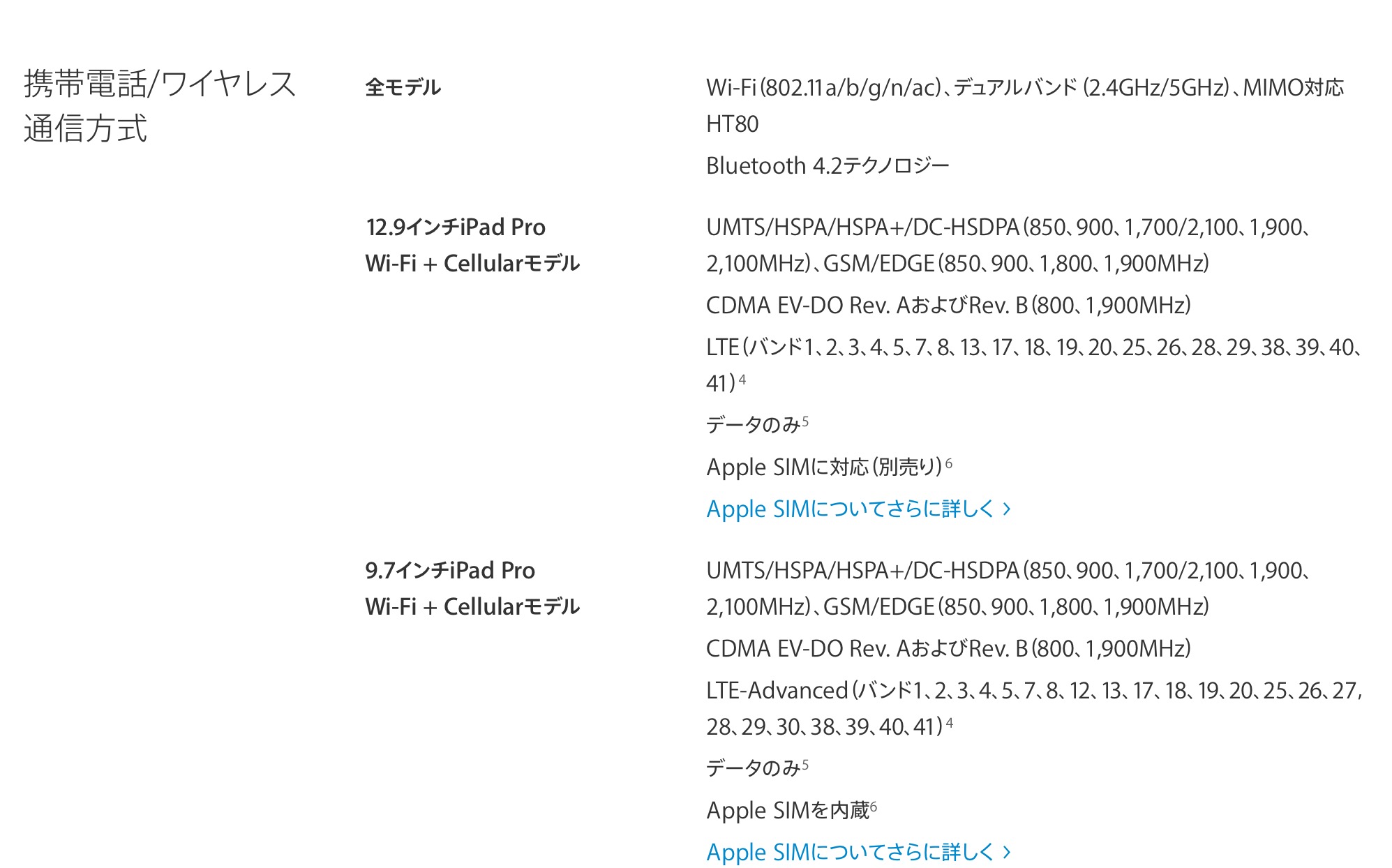Open Apple SIM link under 12.9-inch iPad Pro
This screenshot has height=868, width=1392.
tap(850, 509)
